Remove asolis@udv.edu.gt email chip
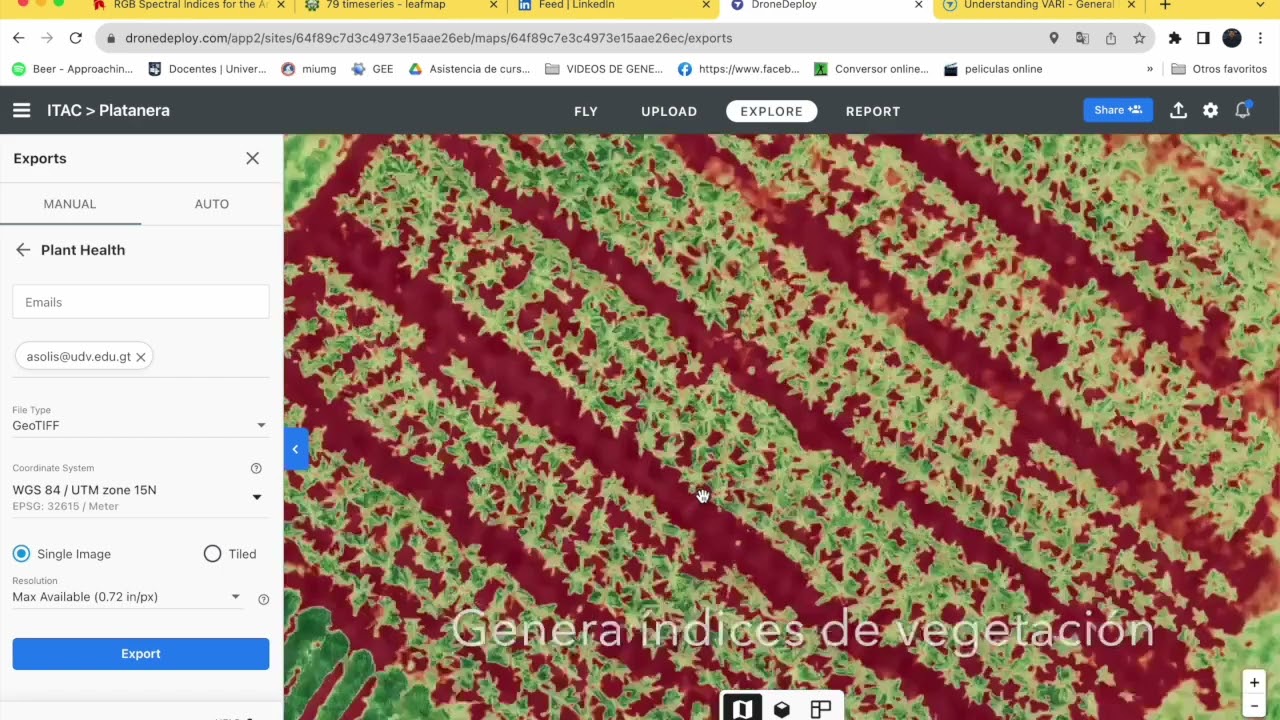This screenshot has height=720, width=1280. click(x=141, y=357)
